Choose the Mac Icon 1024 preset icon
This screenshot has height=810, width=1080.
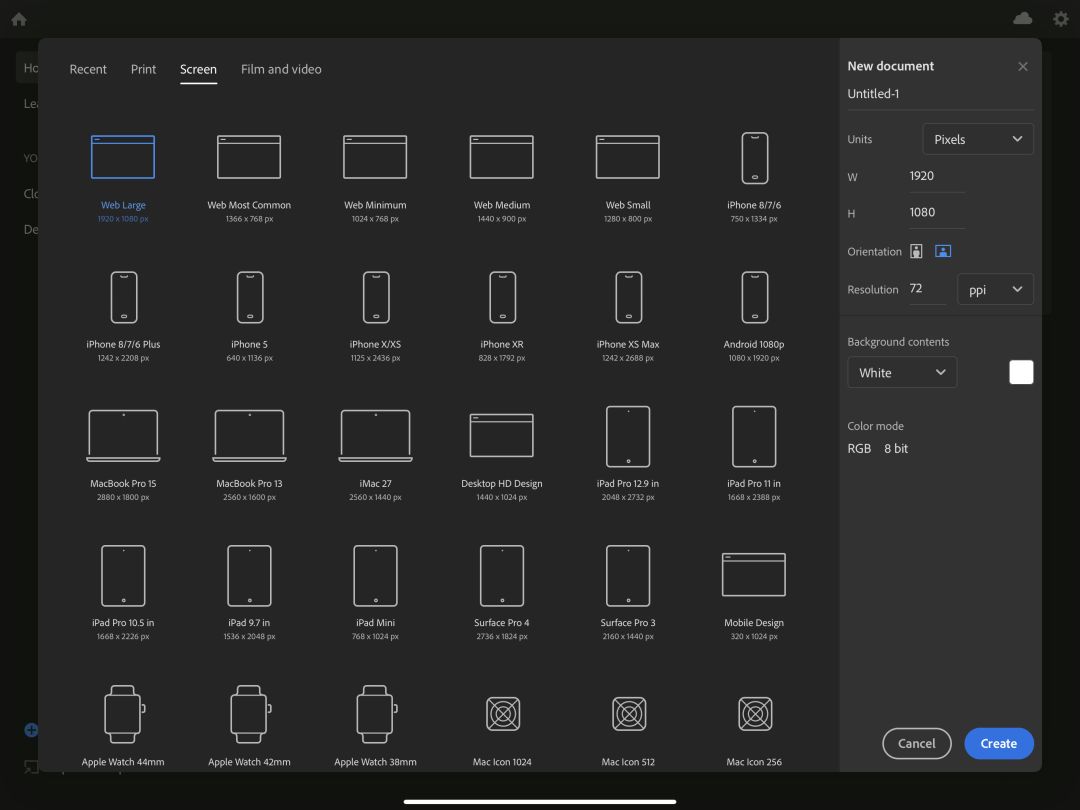pyautogui.click(x=503, y=714)
